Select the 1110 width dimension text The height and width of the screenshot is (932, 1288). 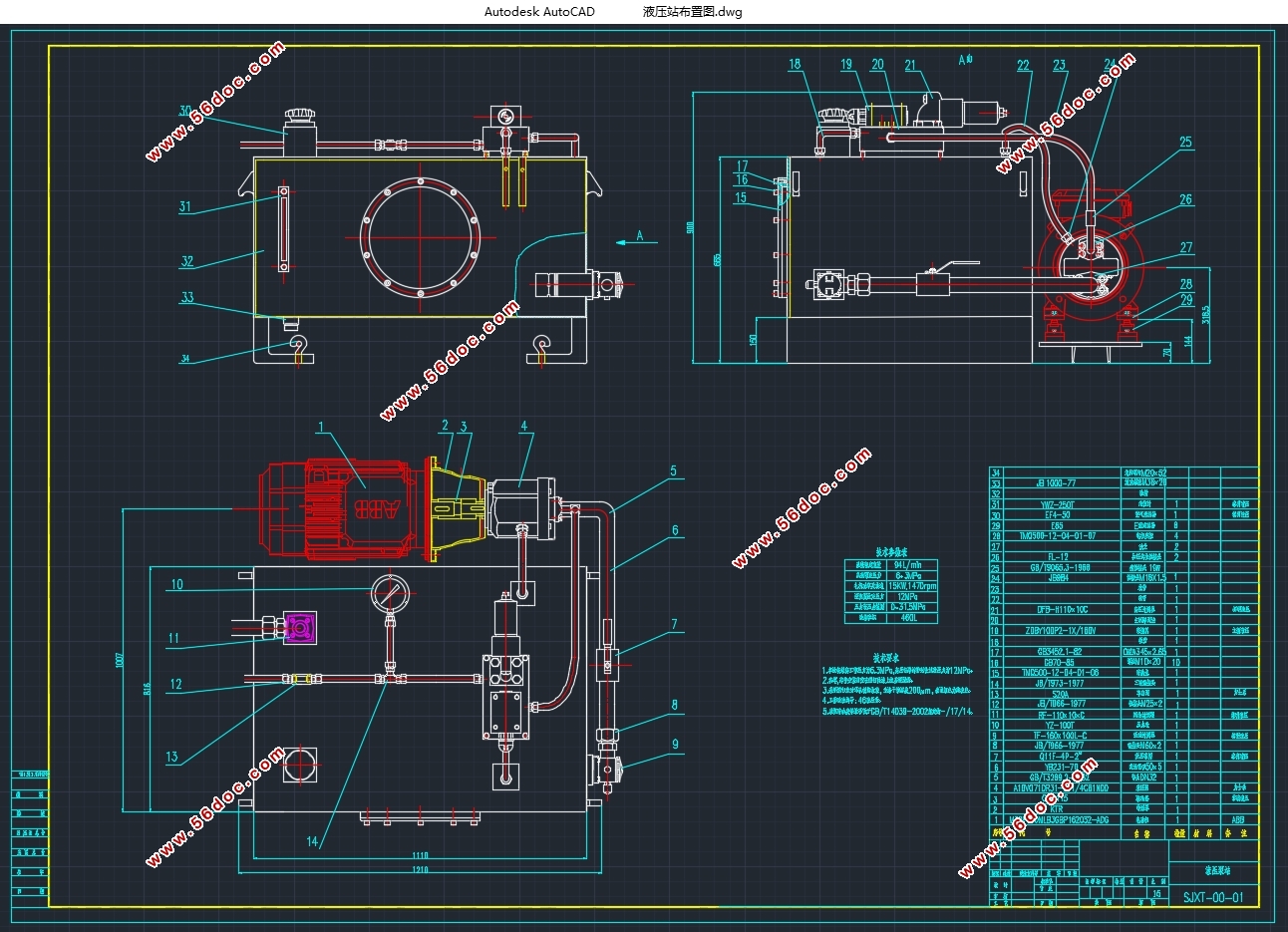419,856
